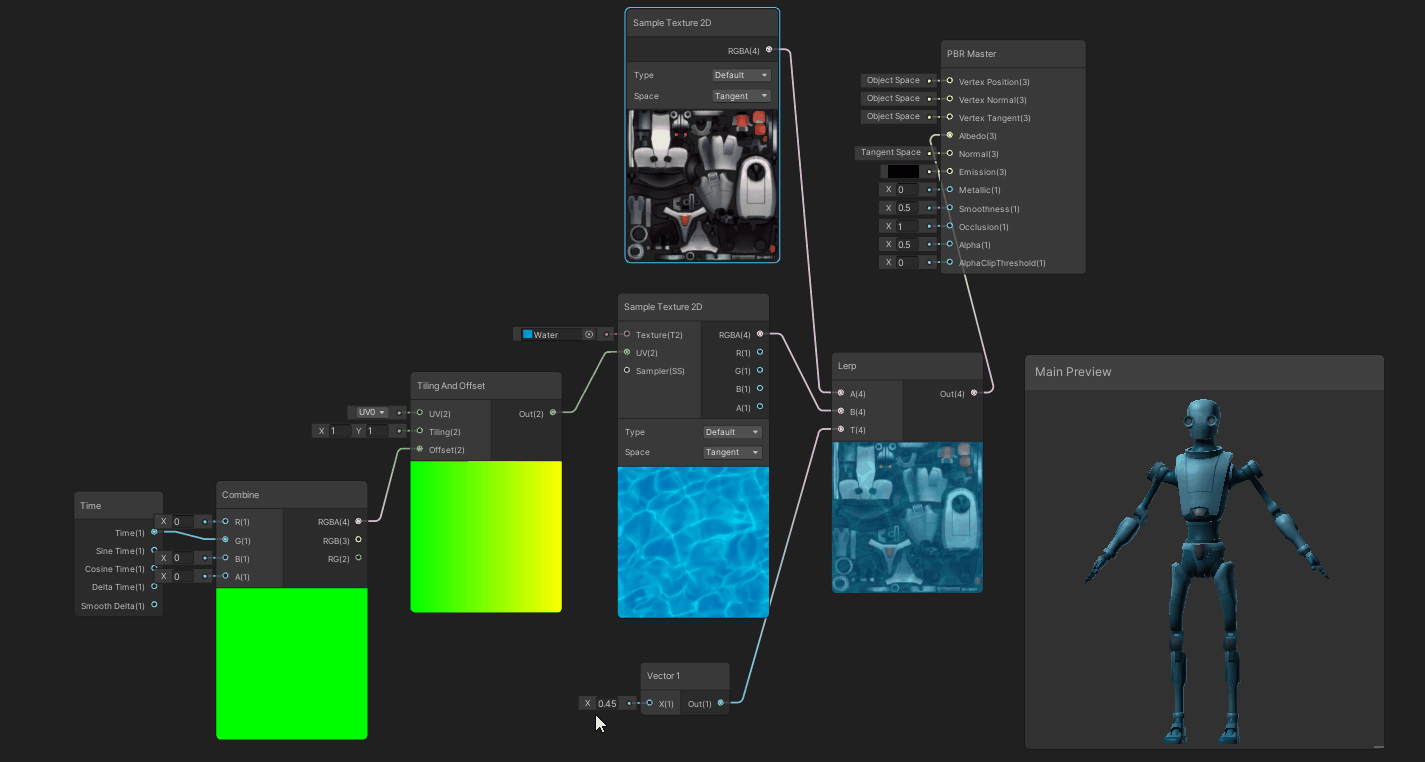Click the Water node R(1) output port
Viewport: 1425px width, 762px height.
(x=760, y=352)
